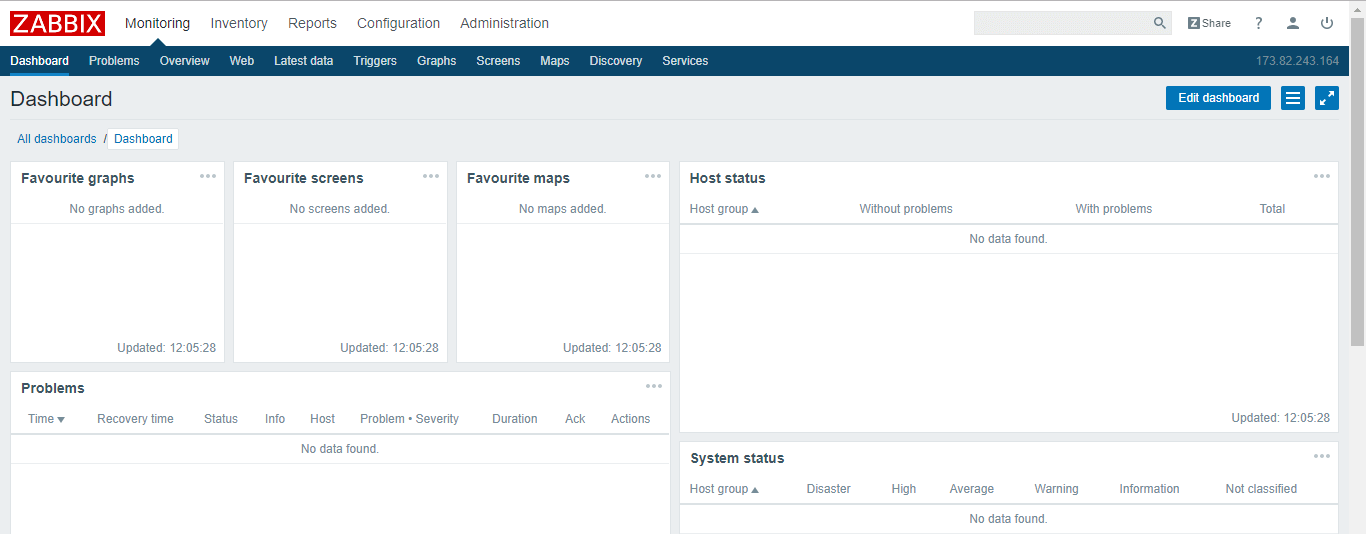
Task: Click the Edit dashboard button
Action: pos(1218,98)
